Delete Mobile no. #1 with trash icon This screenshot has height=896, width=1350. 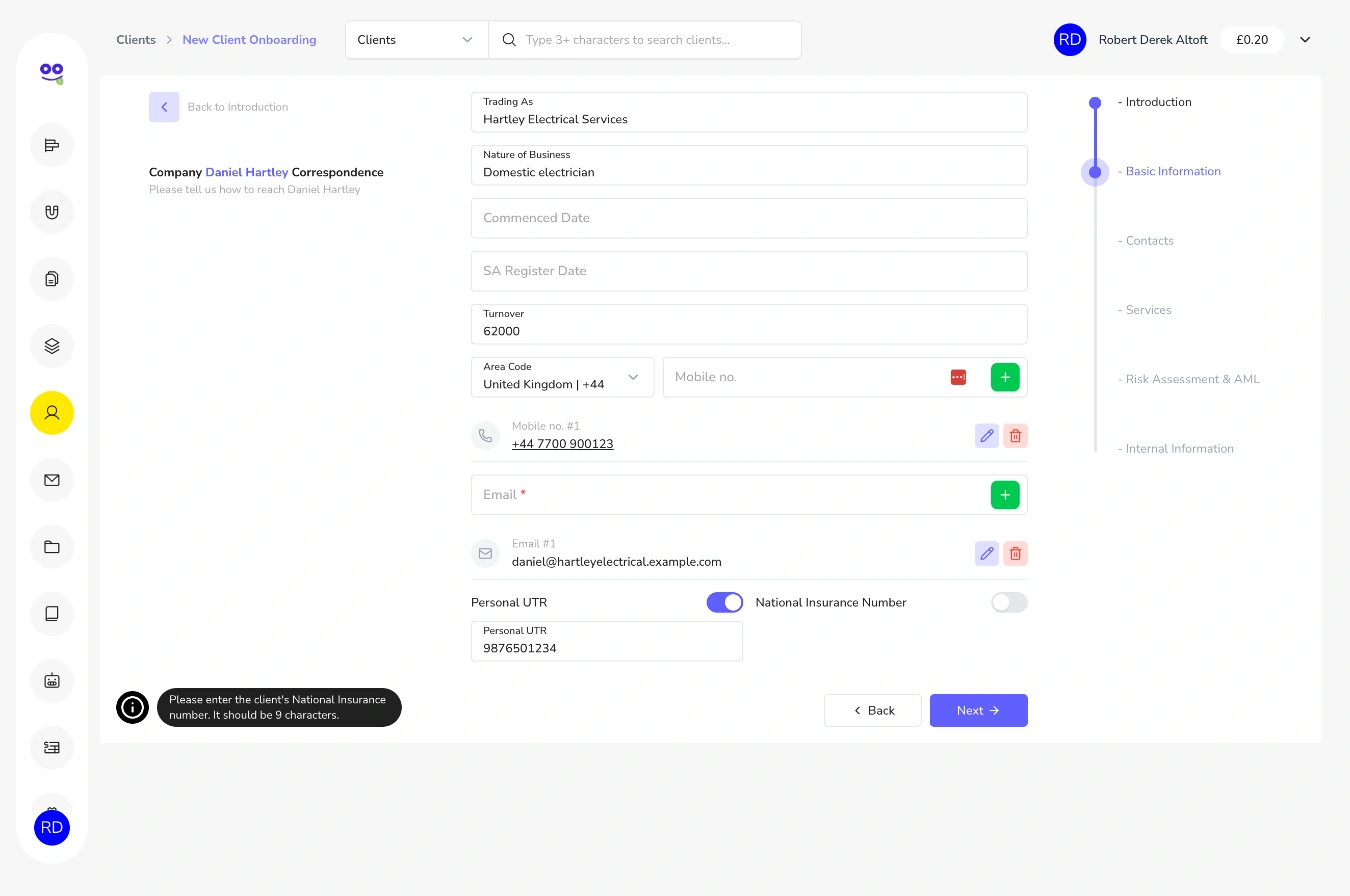point(1015,436)
